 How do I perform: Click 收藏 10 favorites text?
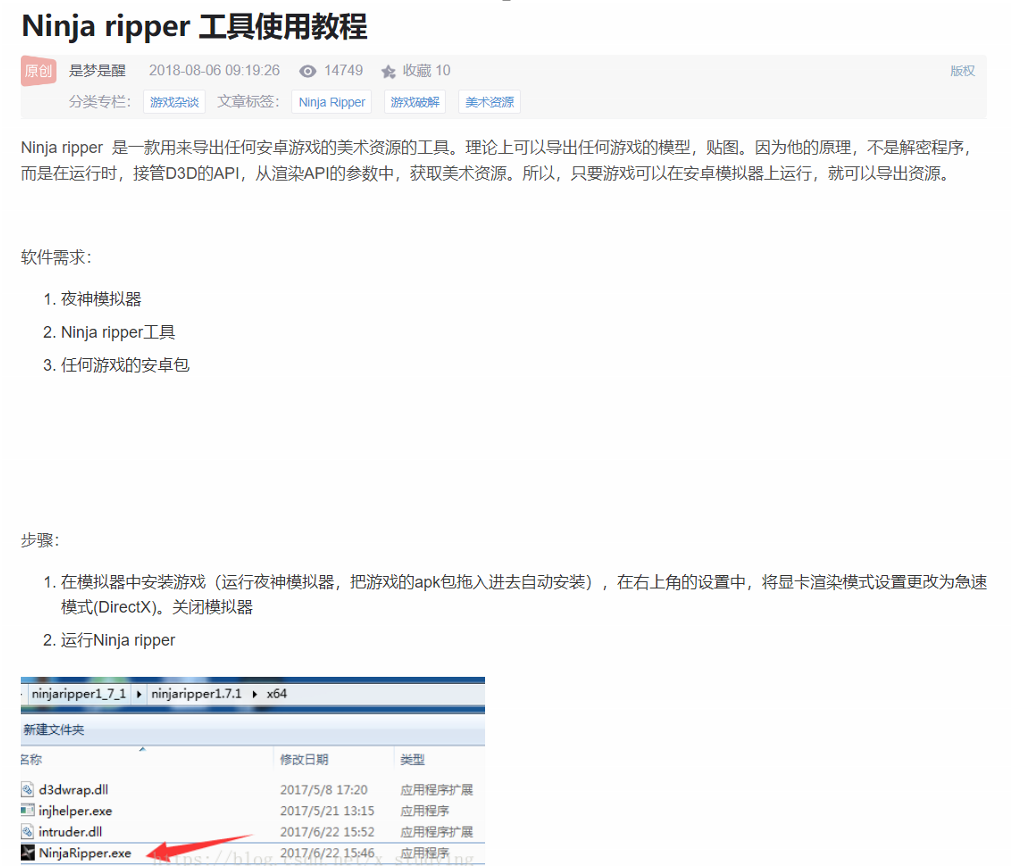pos(426,70)
